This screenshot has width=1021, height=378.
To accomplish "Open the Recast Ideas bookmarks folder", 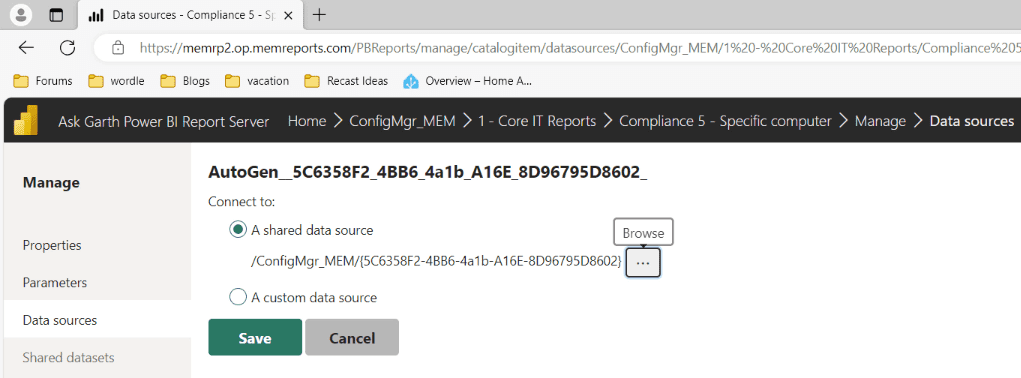I will (x=346, y=81).
